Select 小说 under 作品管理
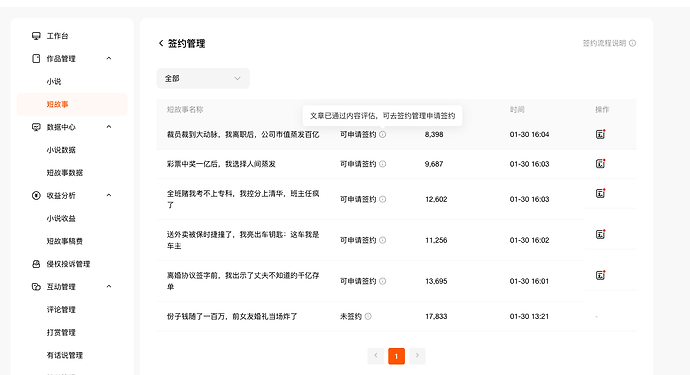Image resolution: width=690 pixels, height=375 pixels. point(54,81)
